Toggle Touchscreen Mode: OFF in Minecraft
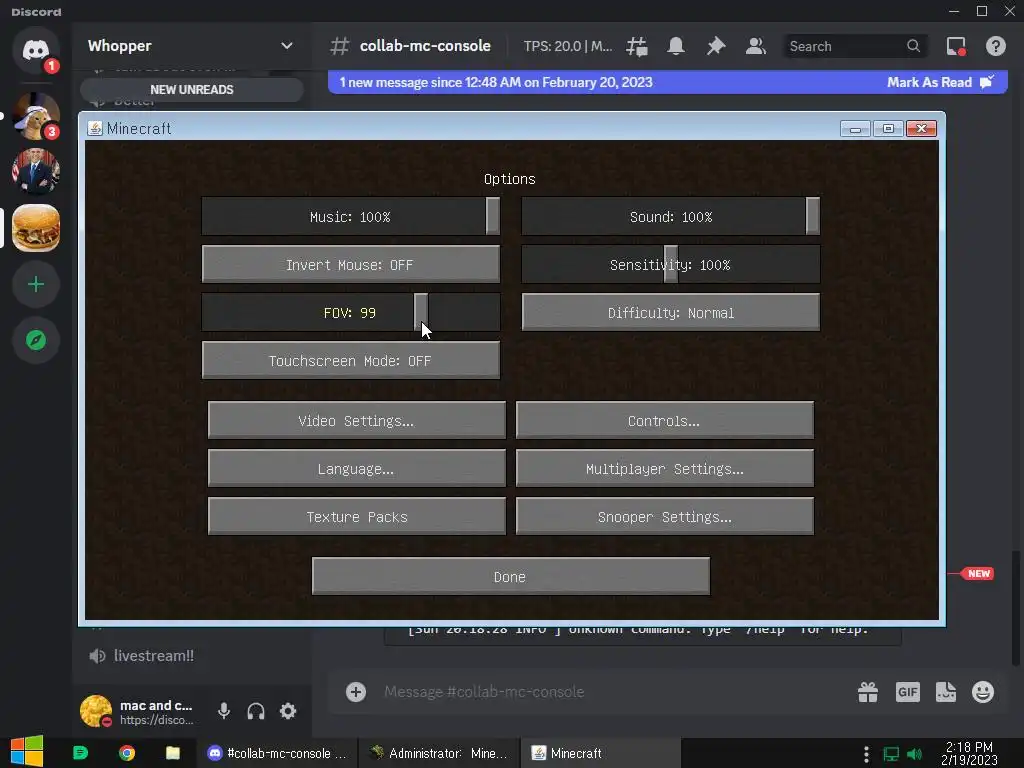Viewport: 1024px width, 768px height. (x=351, y=360)
